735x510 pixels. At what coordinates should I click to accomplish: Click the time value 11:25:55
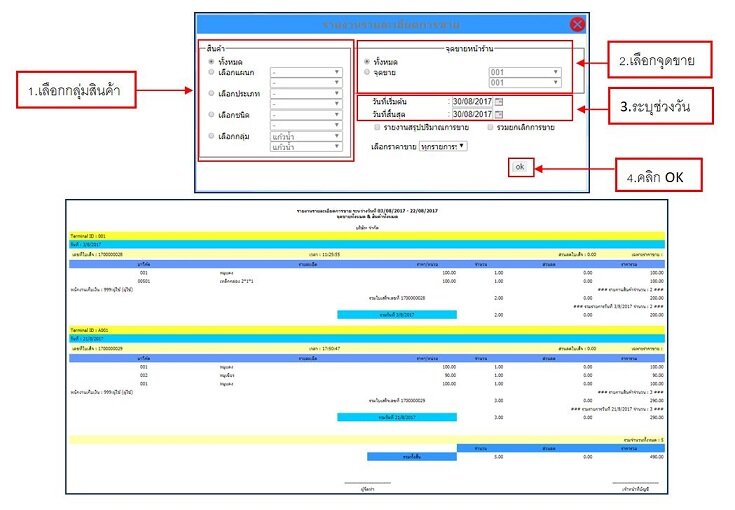(x=331, y=255)
